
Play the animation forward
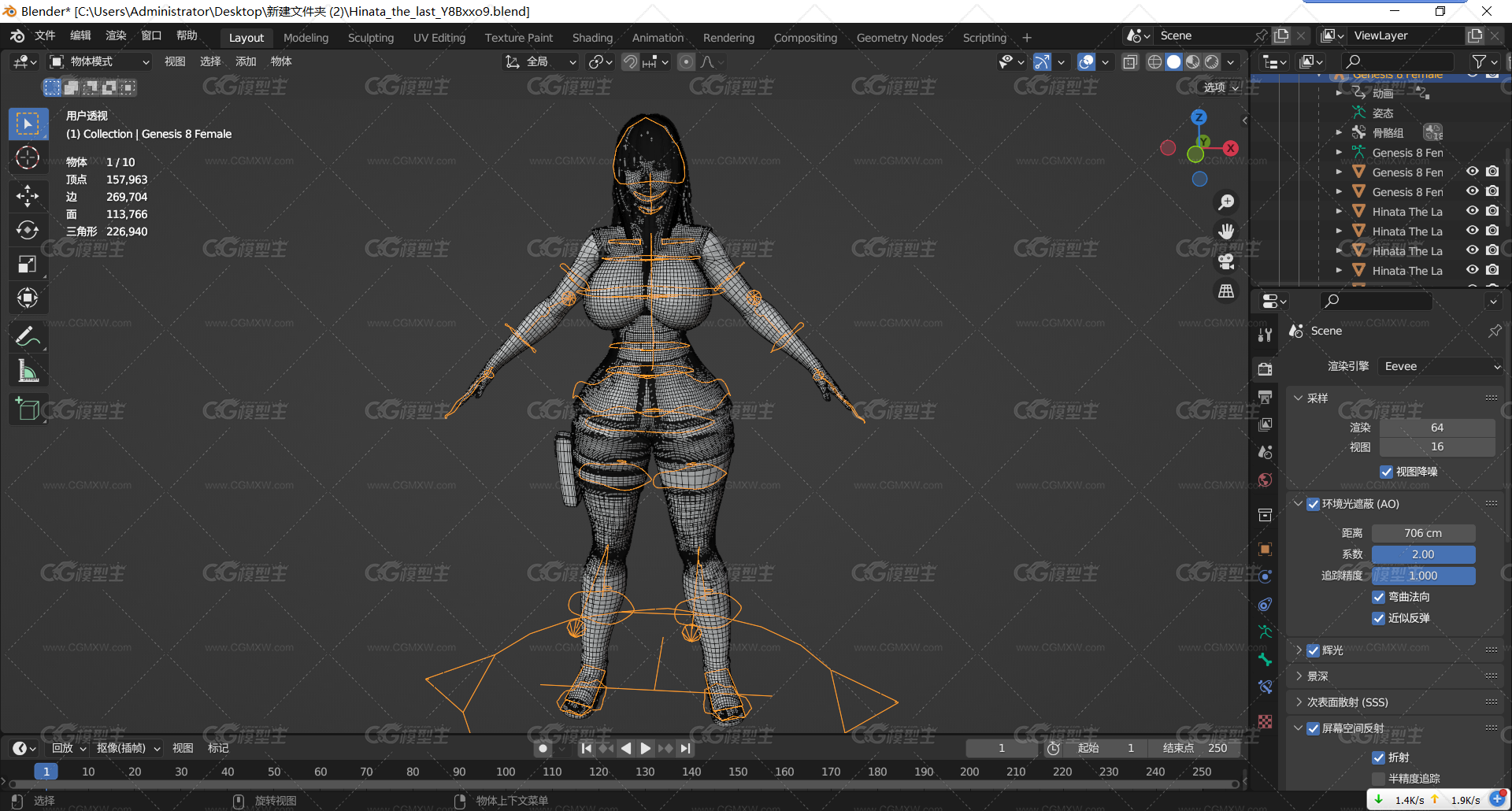coord(646,748)
